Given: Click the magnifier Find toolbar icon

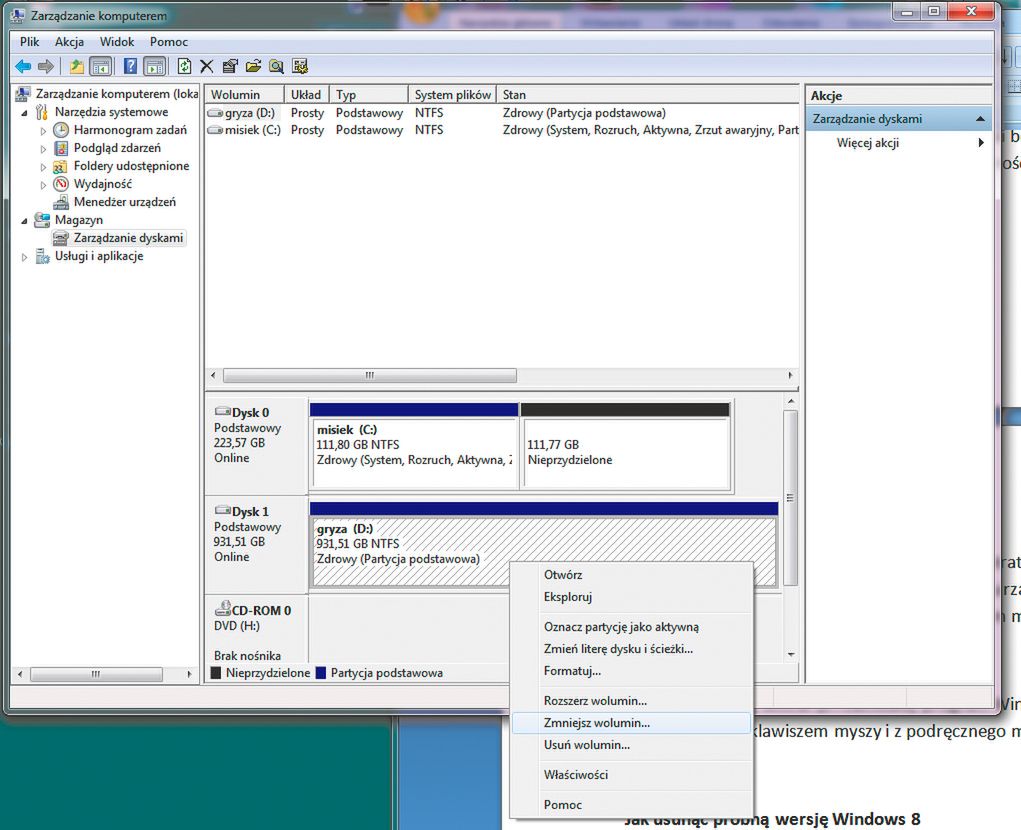Looking at the screenshot, I should [277, 66].
